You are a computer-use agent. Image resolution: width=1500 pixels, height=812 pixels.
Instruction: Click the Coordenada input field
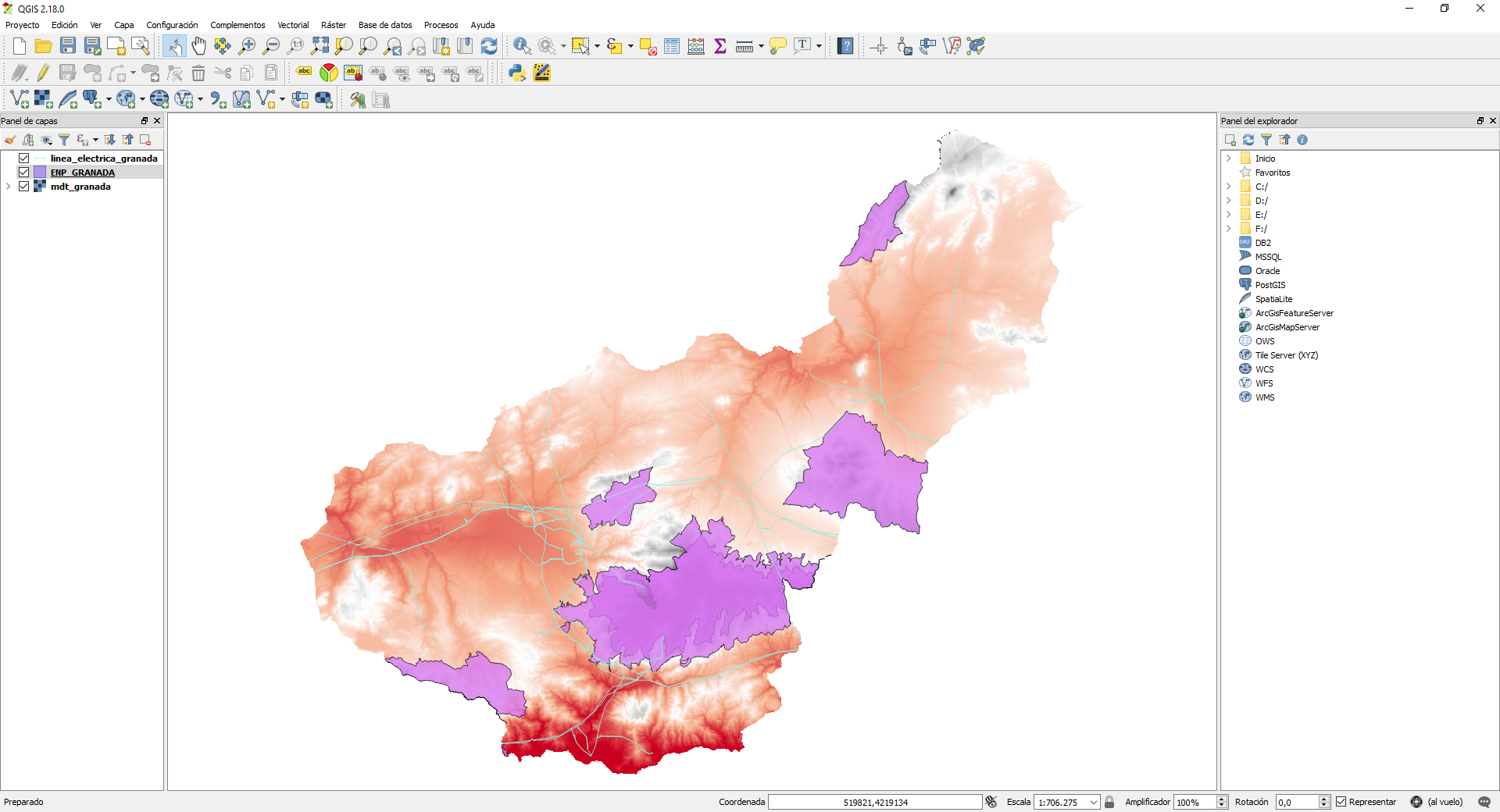coord(875,802)
